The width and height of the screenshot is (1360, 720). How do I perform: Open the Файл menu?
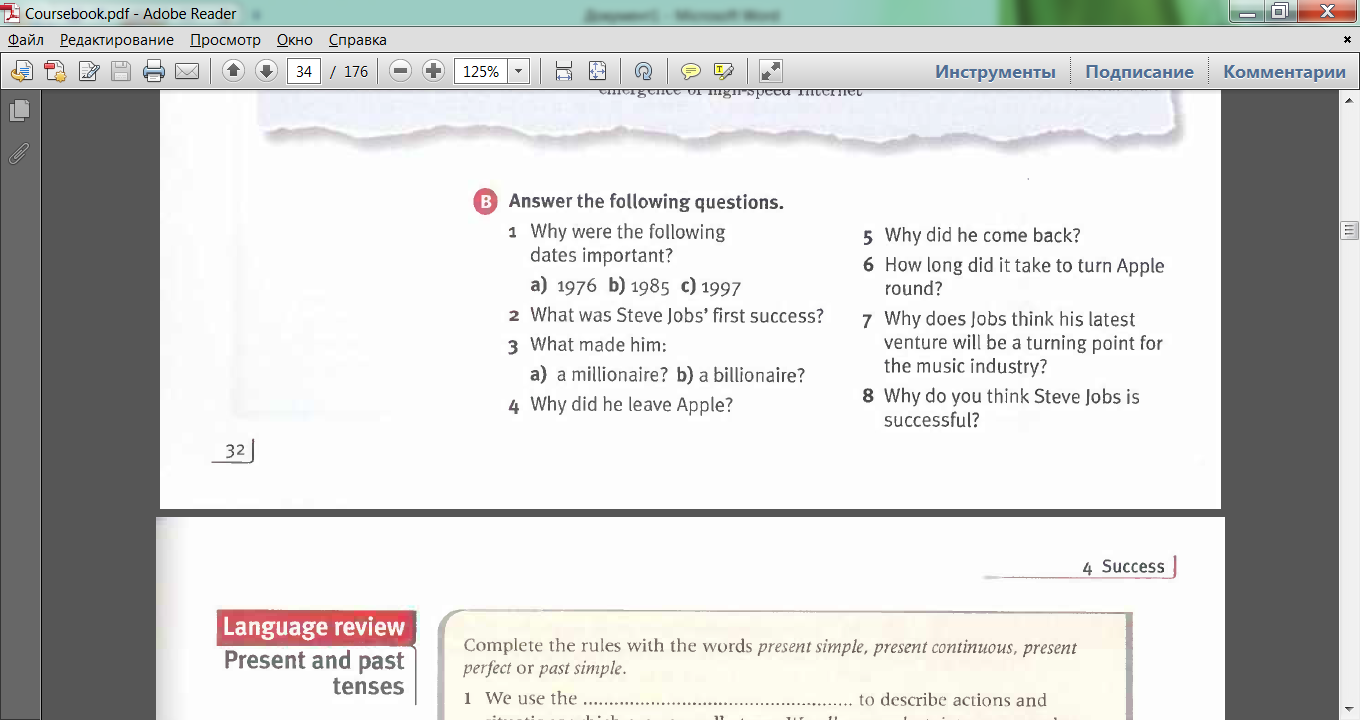[27, 40]
